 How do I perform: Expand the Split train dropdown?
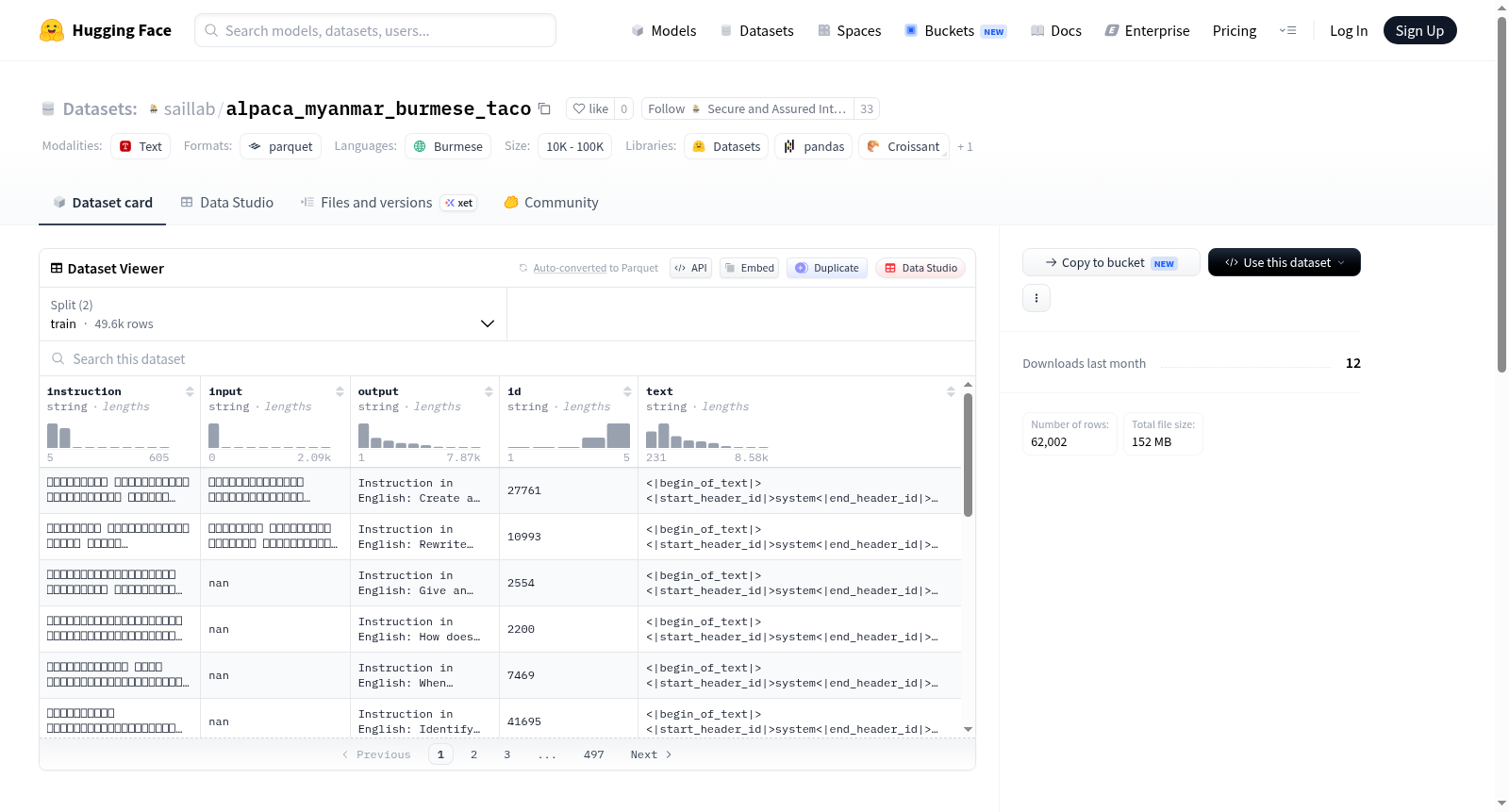pyautogui.click(x=273, y=314)
